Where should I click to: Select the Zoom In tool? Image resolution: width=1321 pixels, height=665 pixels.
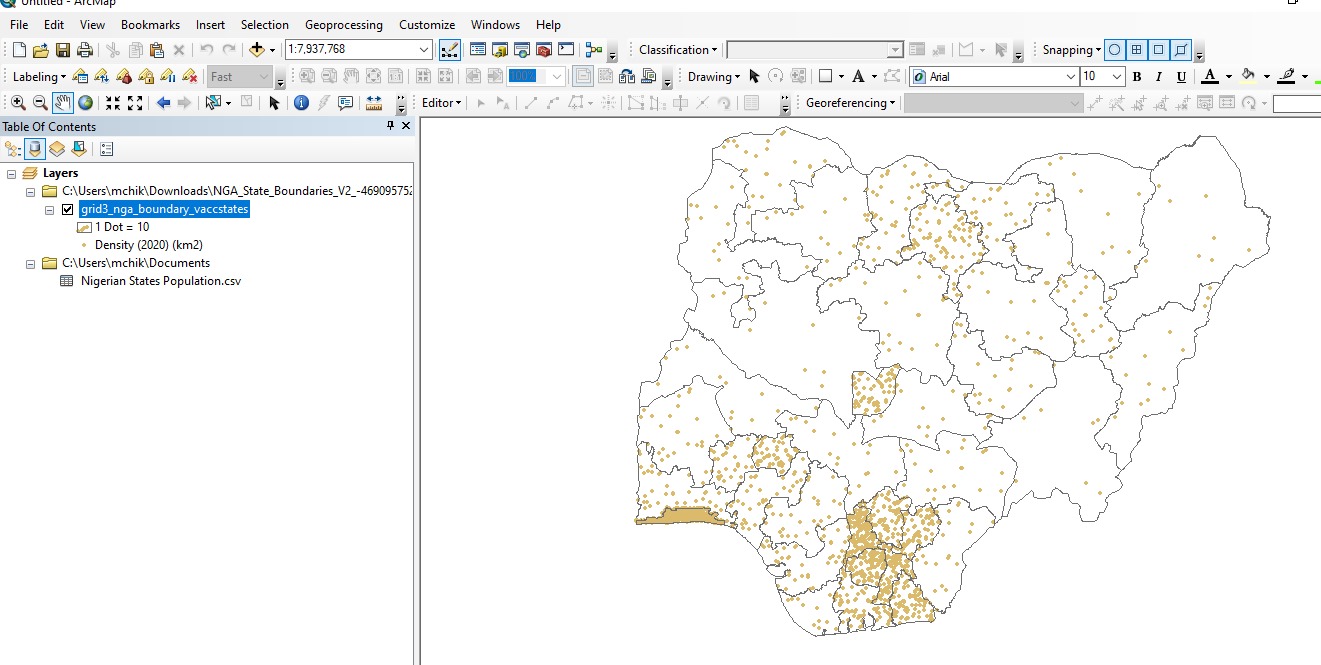18,102
